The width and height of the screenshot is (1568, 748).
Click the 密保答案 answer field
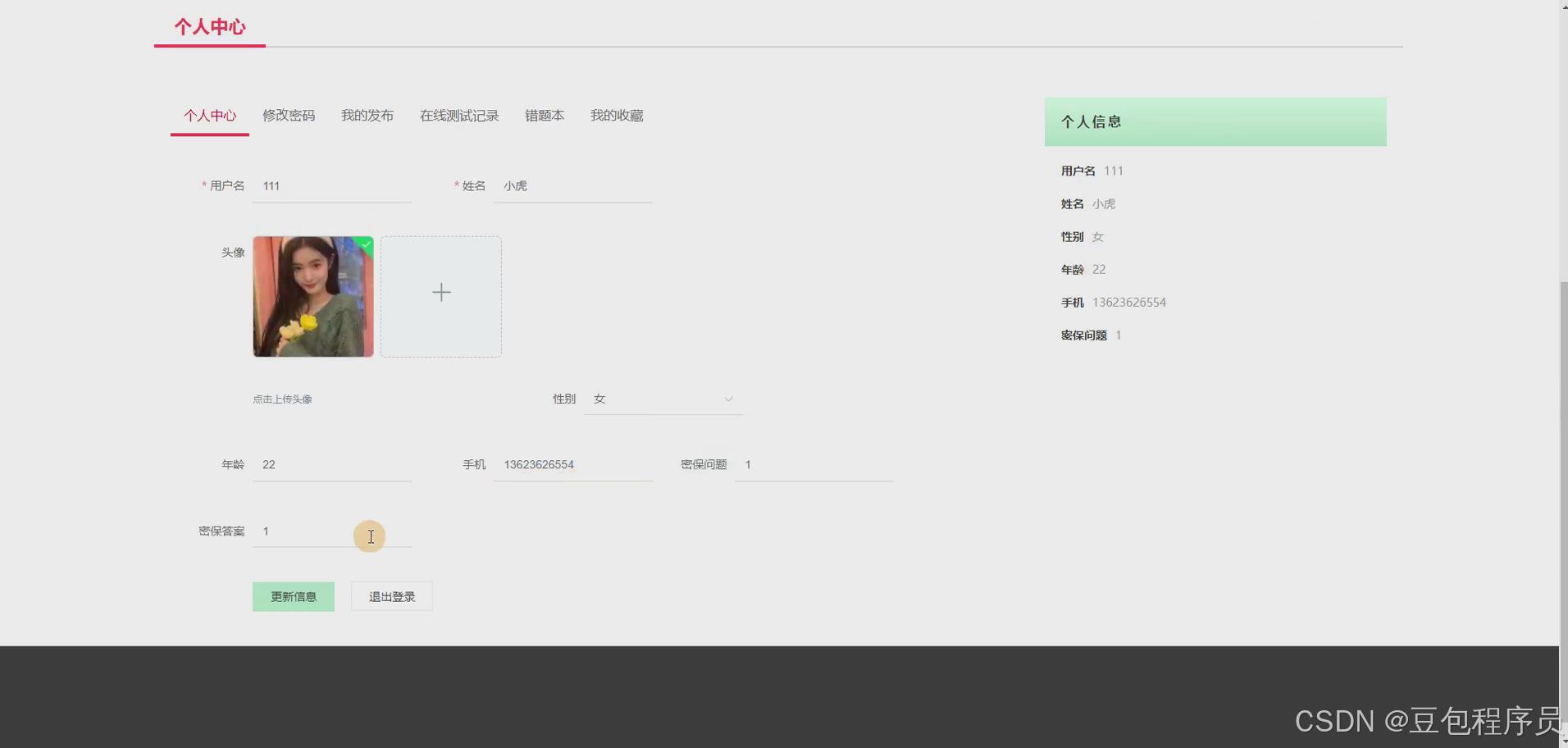click(x=331, y=531)
